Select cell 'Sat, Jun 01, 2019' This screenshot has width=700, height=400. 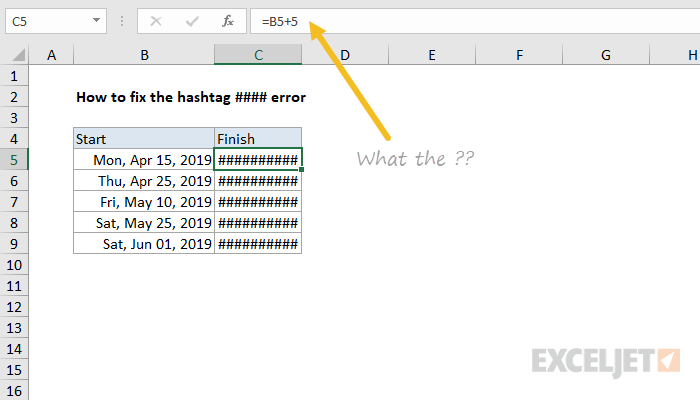144,243
